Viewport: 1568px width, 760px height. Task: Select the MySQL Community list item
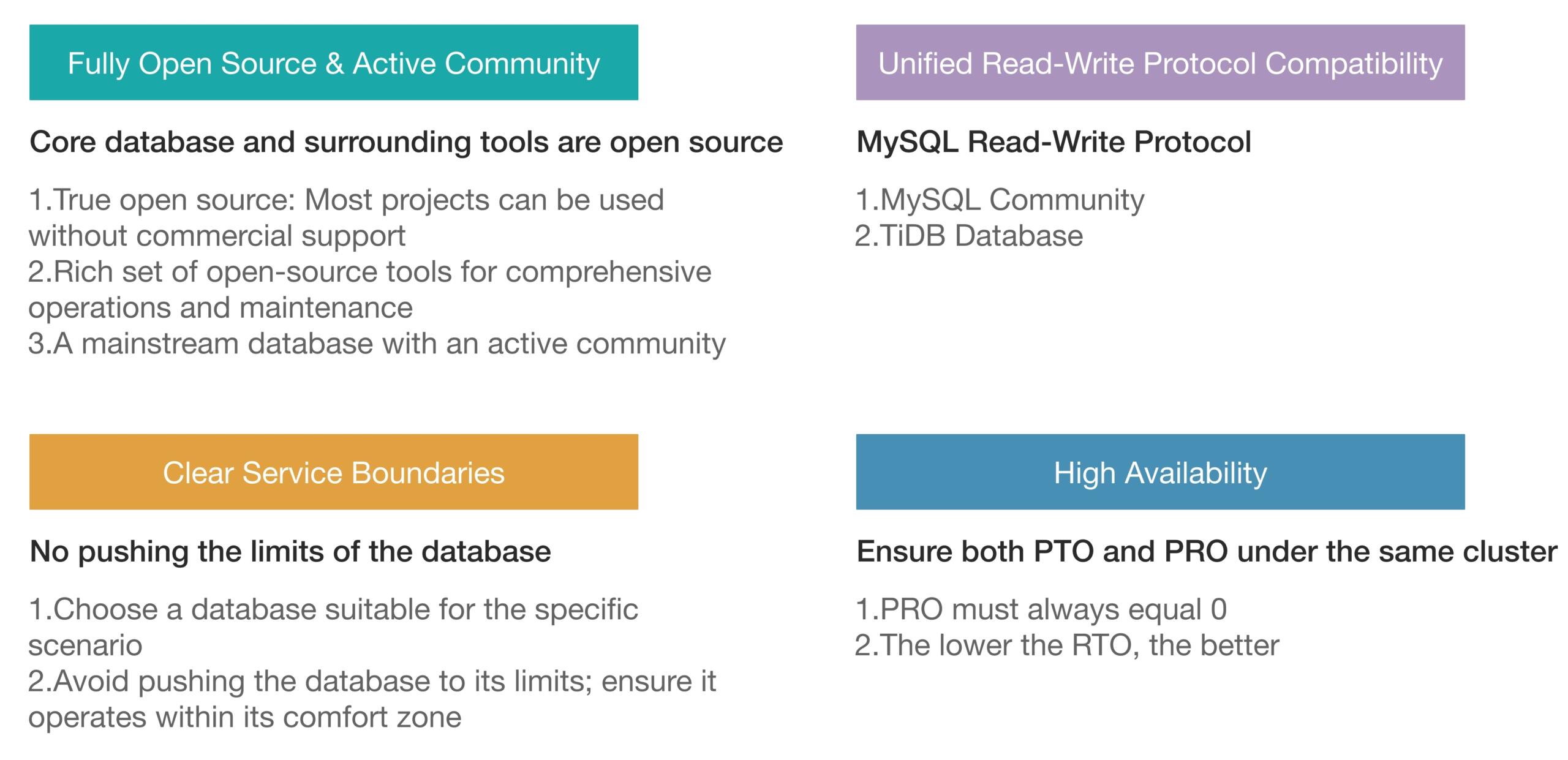point(1000,200)
